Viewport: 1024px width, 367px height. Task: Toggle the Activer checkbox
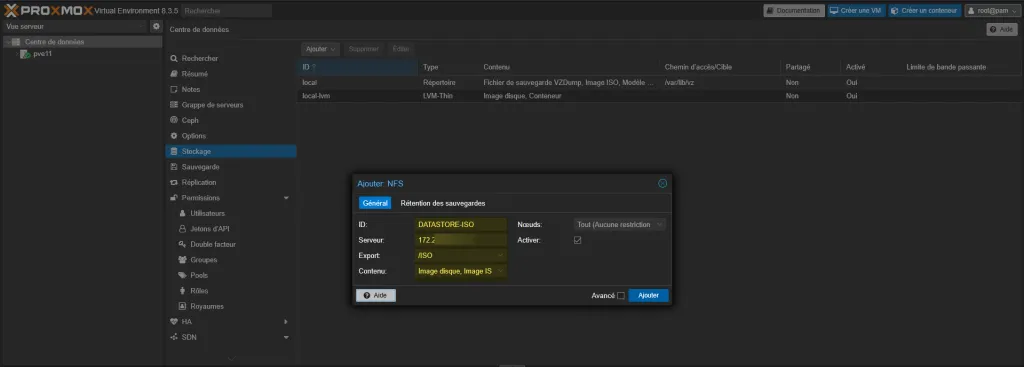[577, 240]
